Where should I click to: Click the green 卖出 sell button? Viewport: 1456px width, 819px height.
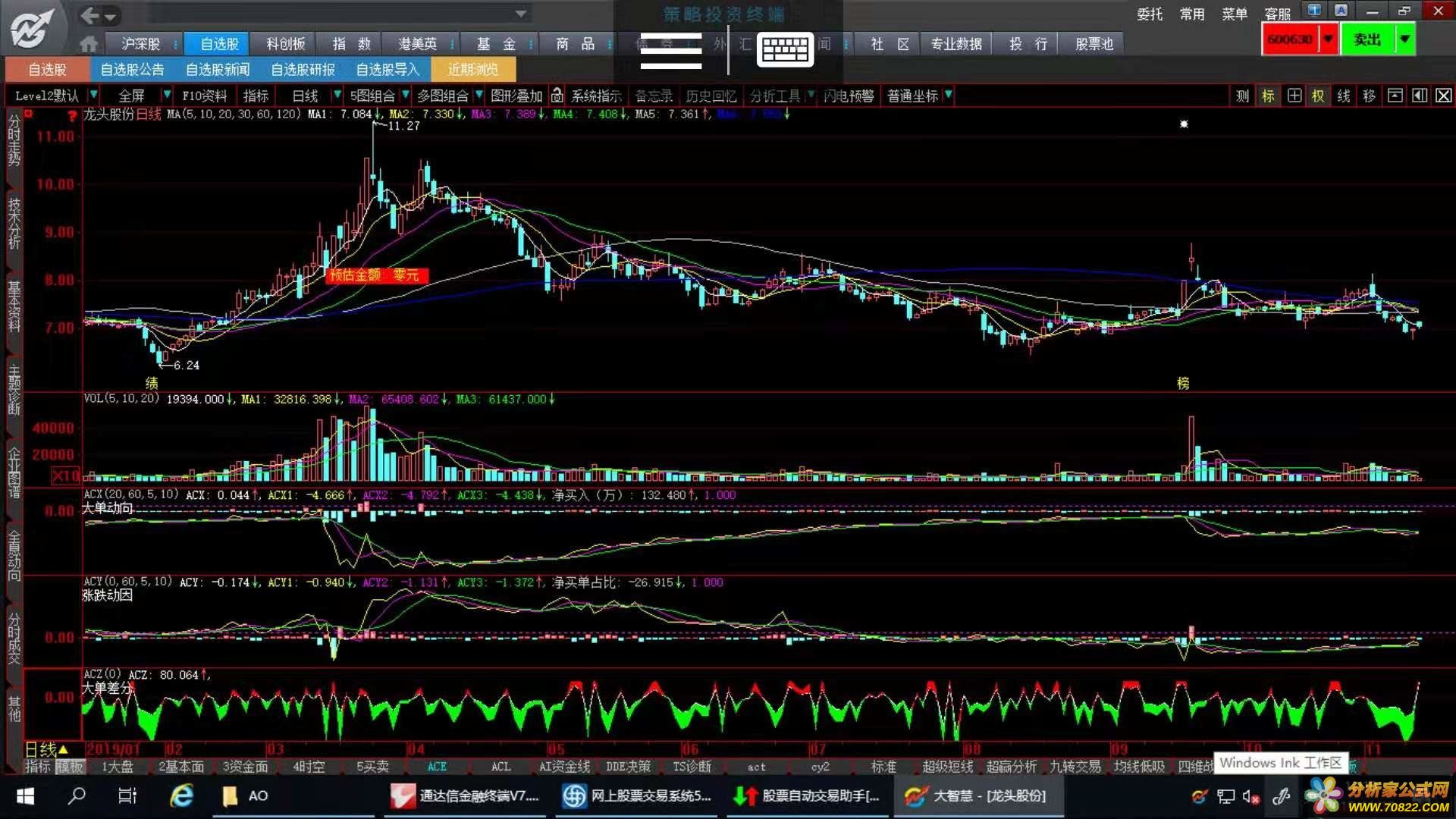tap(1368, 39)
